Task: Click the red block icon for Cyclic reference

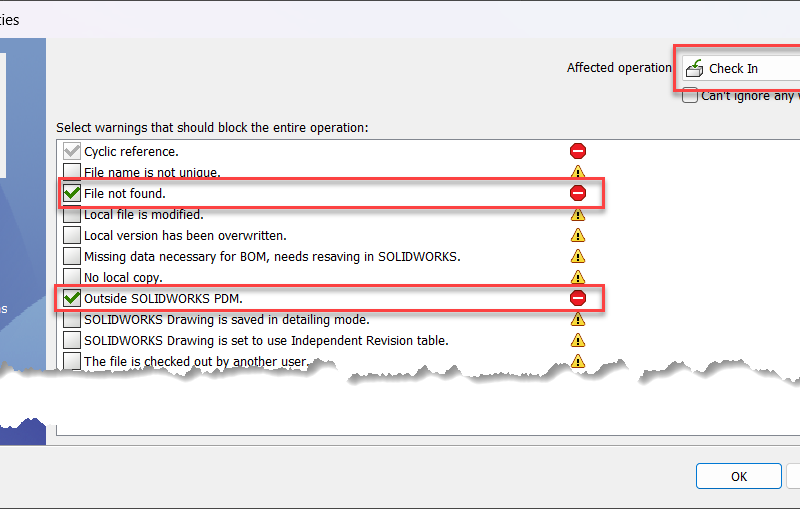Action: (577, 151)
